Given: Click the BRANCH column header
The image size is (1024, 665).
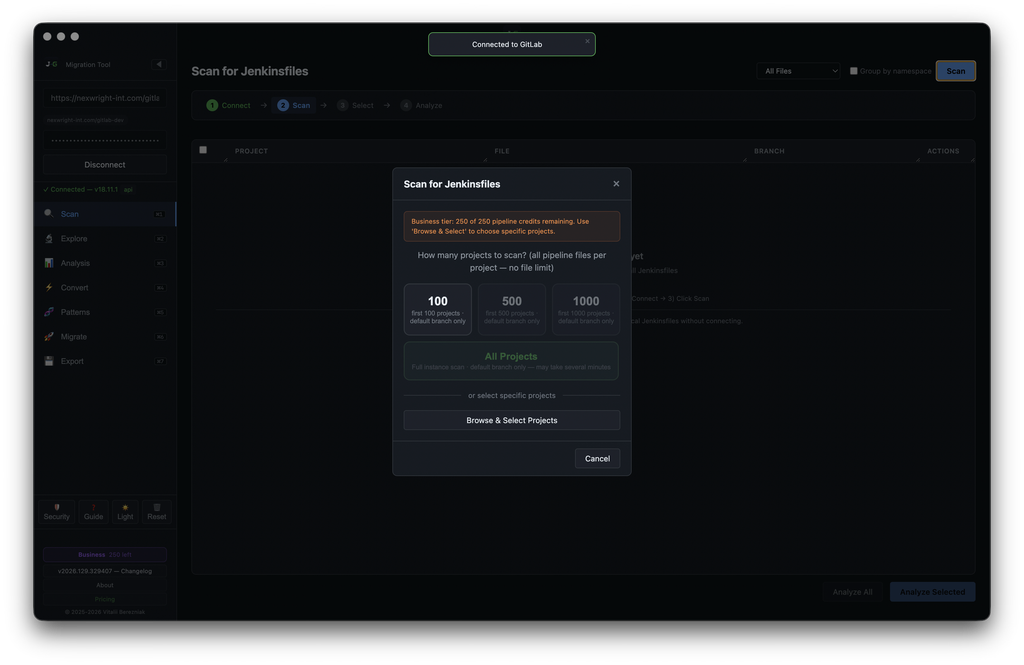Looking at the screenshot, I should point(769,151).
